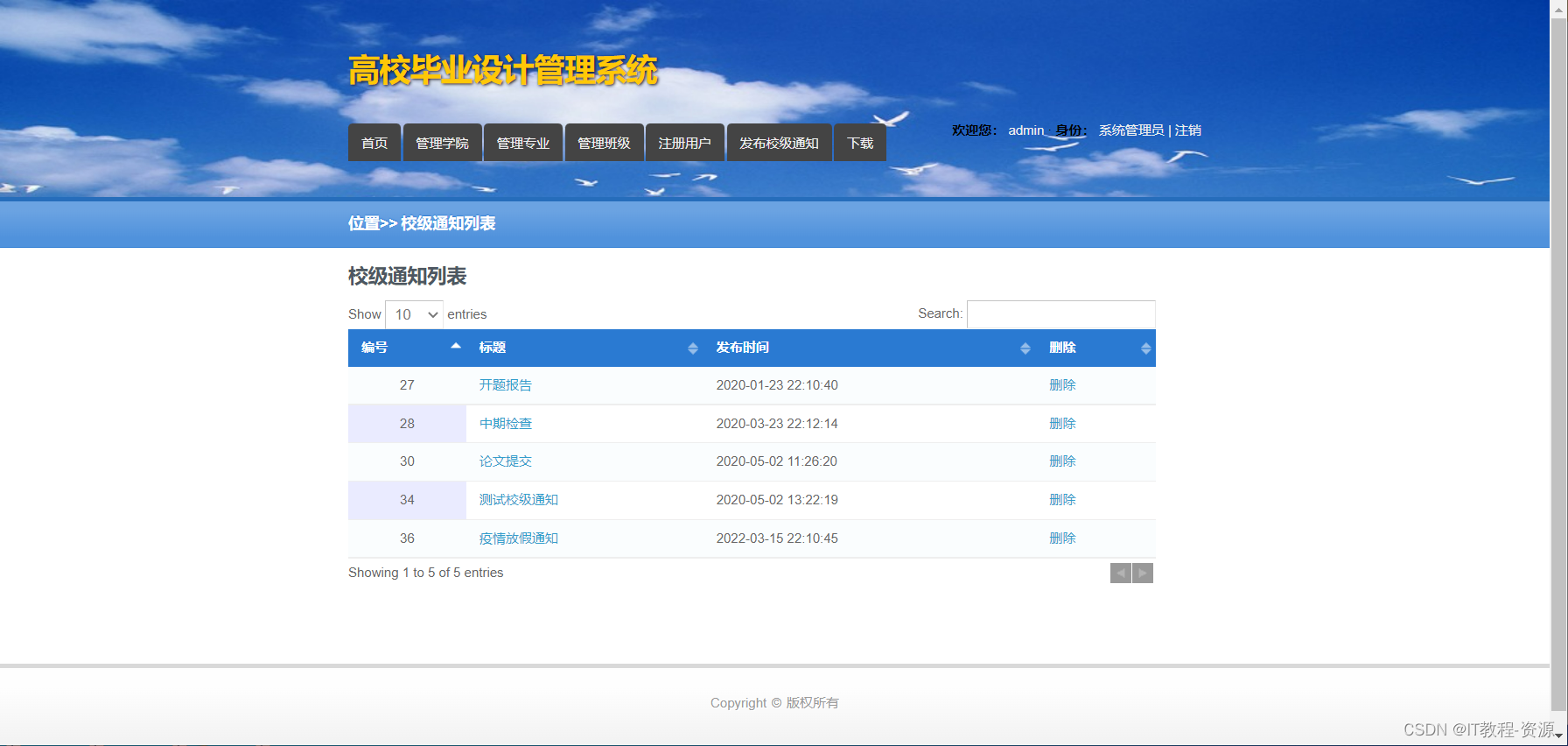Go to next page arrow button
This screenshot has width=1568, height=746.
click(1143, 573)
